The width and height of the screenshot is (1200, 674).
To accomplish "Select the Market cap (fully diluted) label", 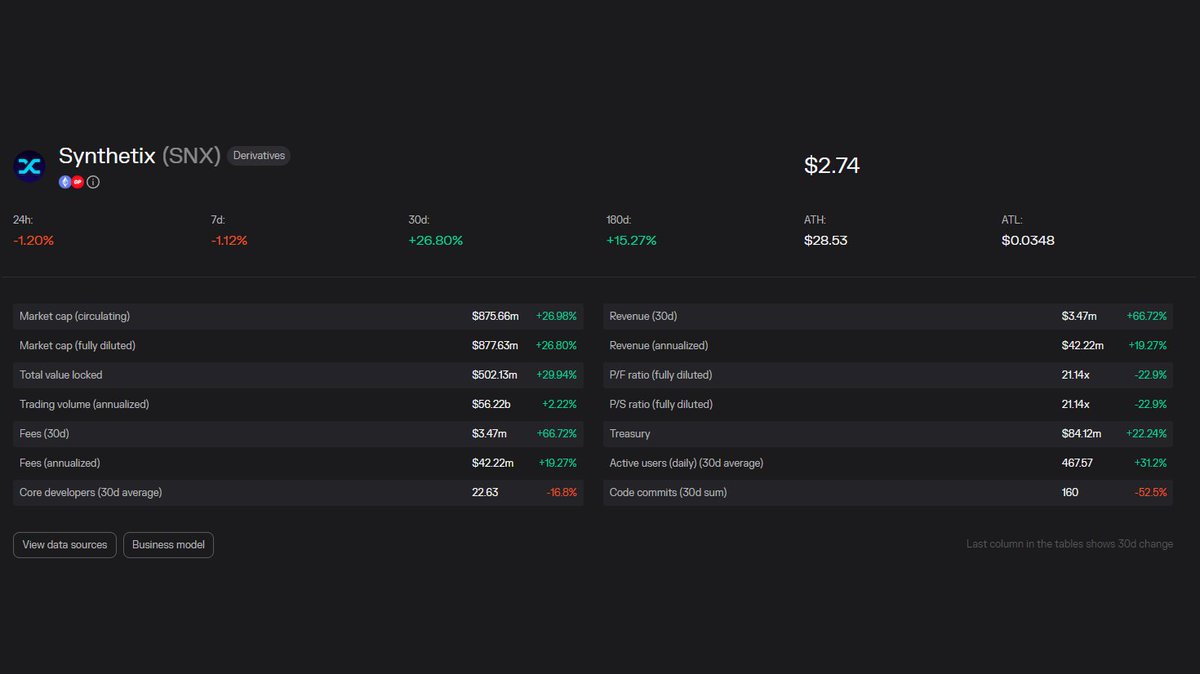I will pos(77,345).
